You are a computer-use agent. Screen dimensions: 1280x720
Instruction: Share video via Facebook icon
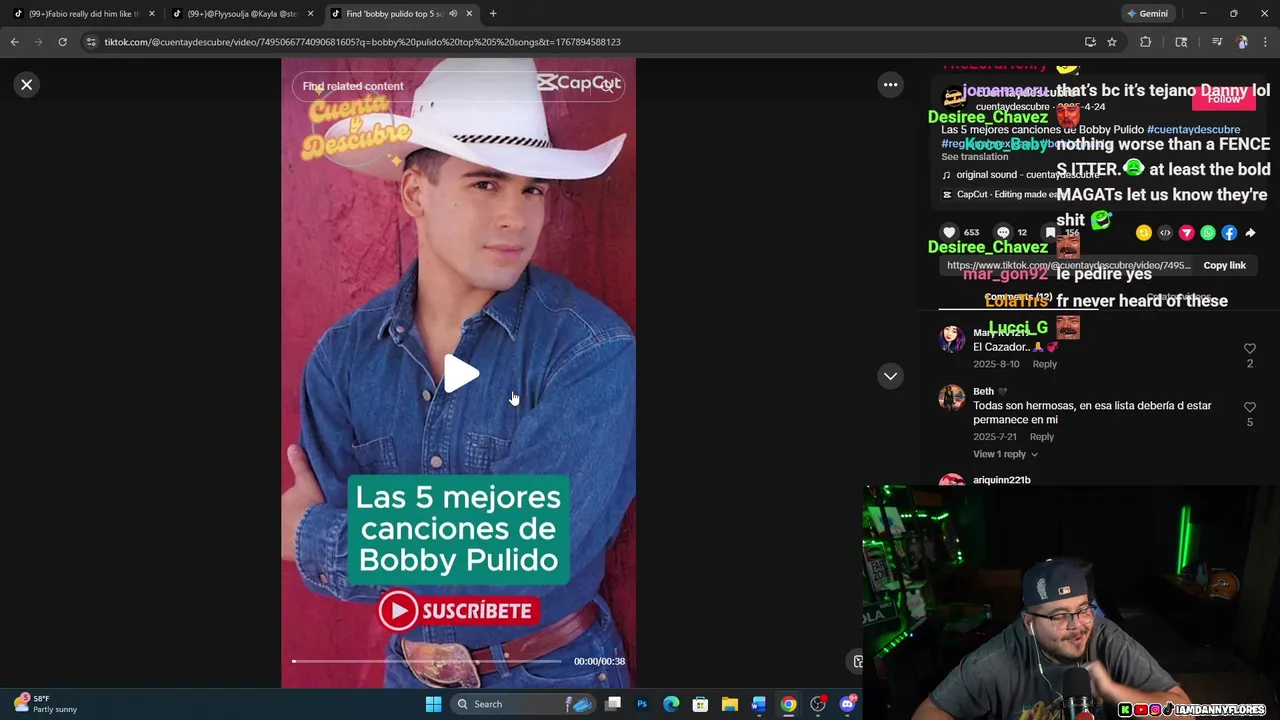point(1229,233)
